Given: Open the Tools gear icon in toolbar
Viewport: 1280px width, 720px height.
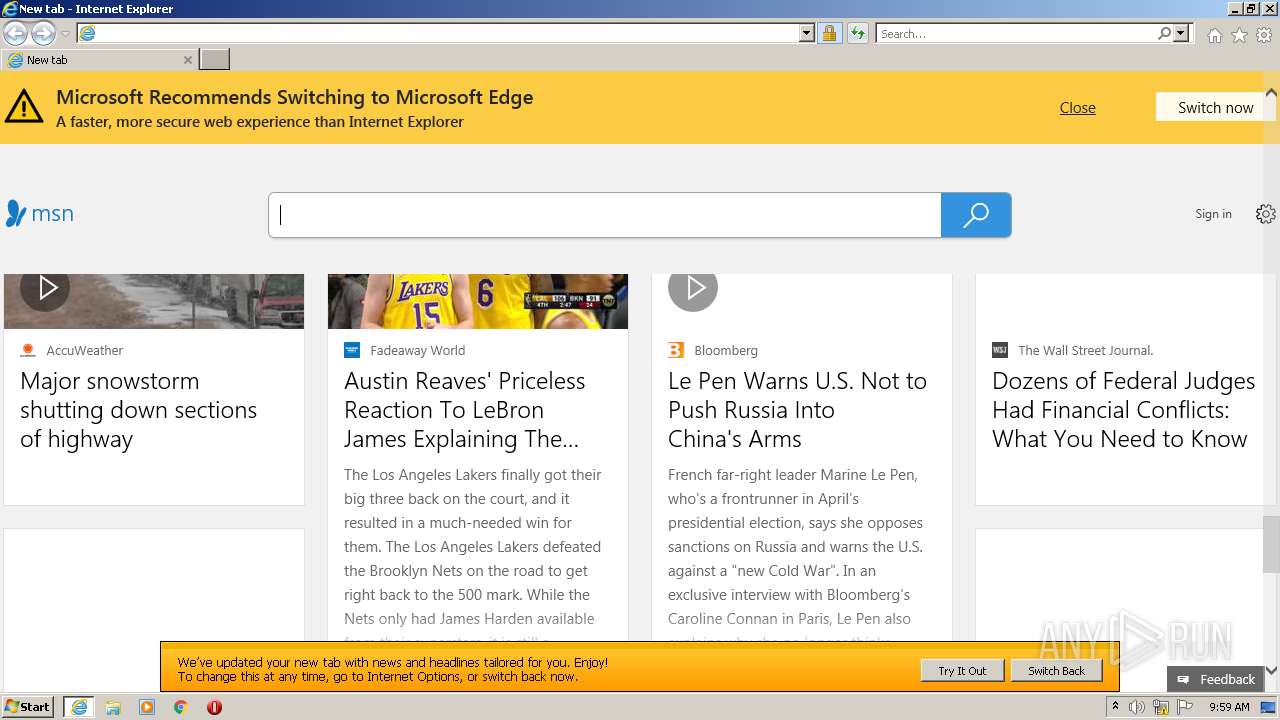Looking at the screenshot, I should coord(1264,35).
